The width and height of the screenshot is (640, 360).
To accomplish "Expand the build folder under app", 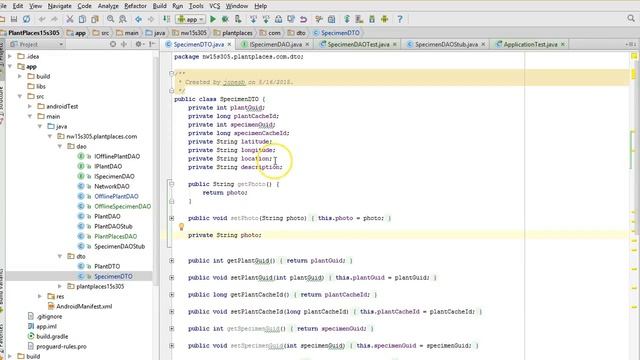I will click(x=20, y=76).
